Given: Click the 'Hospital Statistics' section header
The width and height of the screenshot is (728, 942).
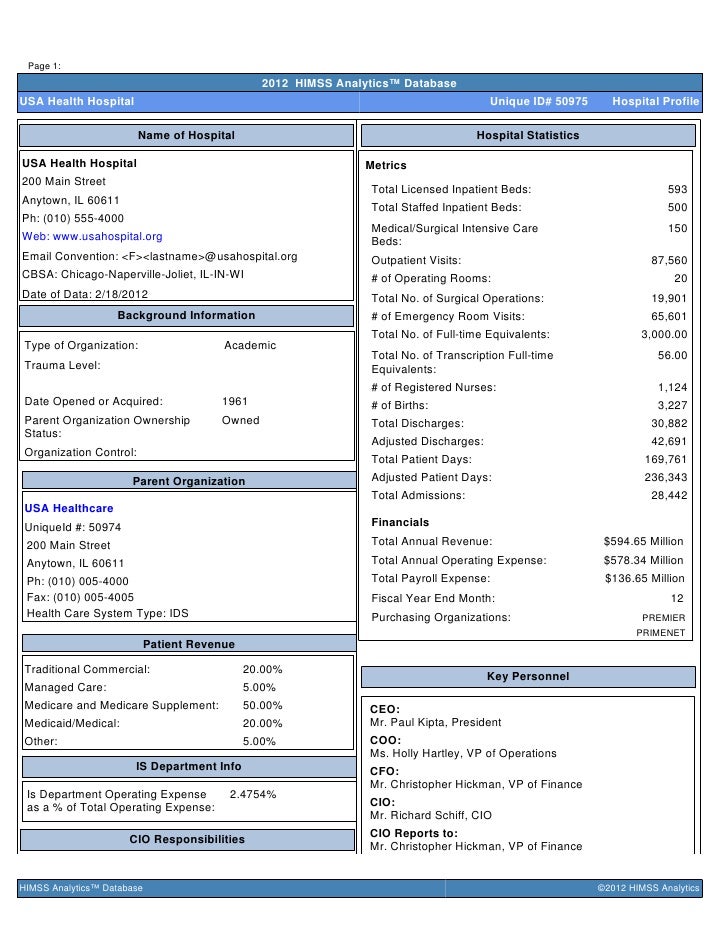Looking at the screenshot, I should (x=528, y=135).
